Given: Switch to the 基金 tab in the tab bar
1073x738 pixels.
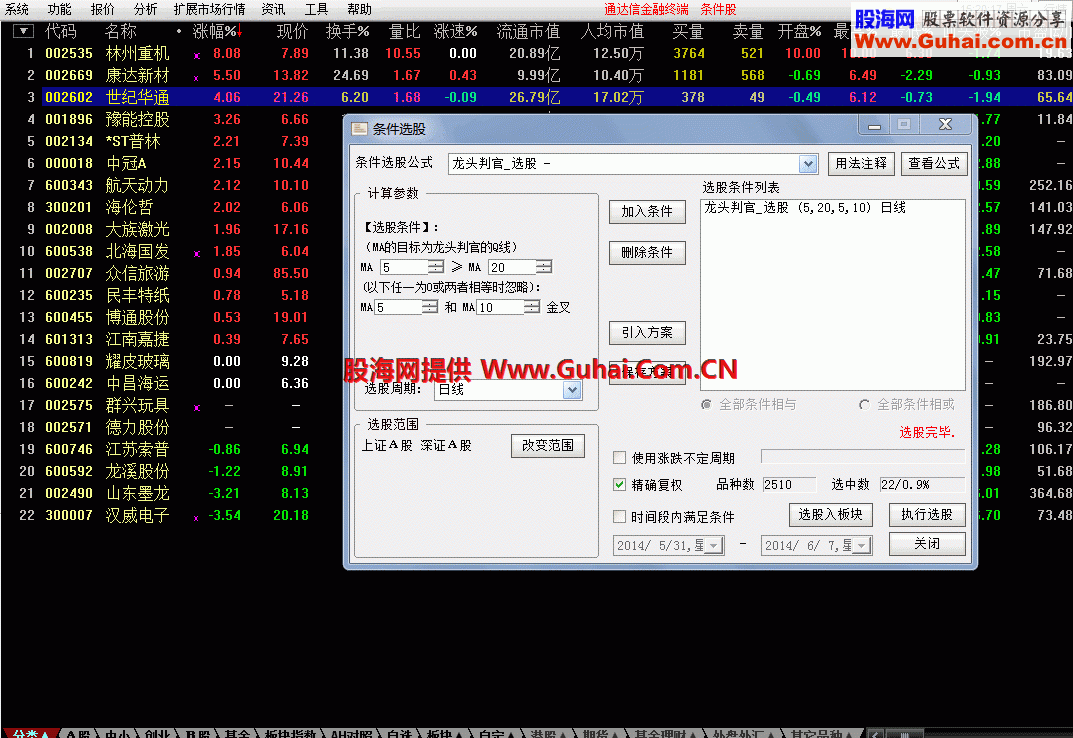Looking at the screenshot, I should (x=237, y=733).
